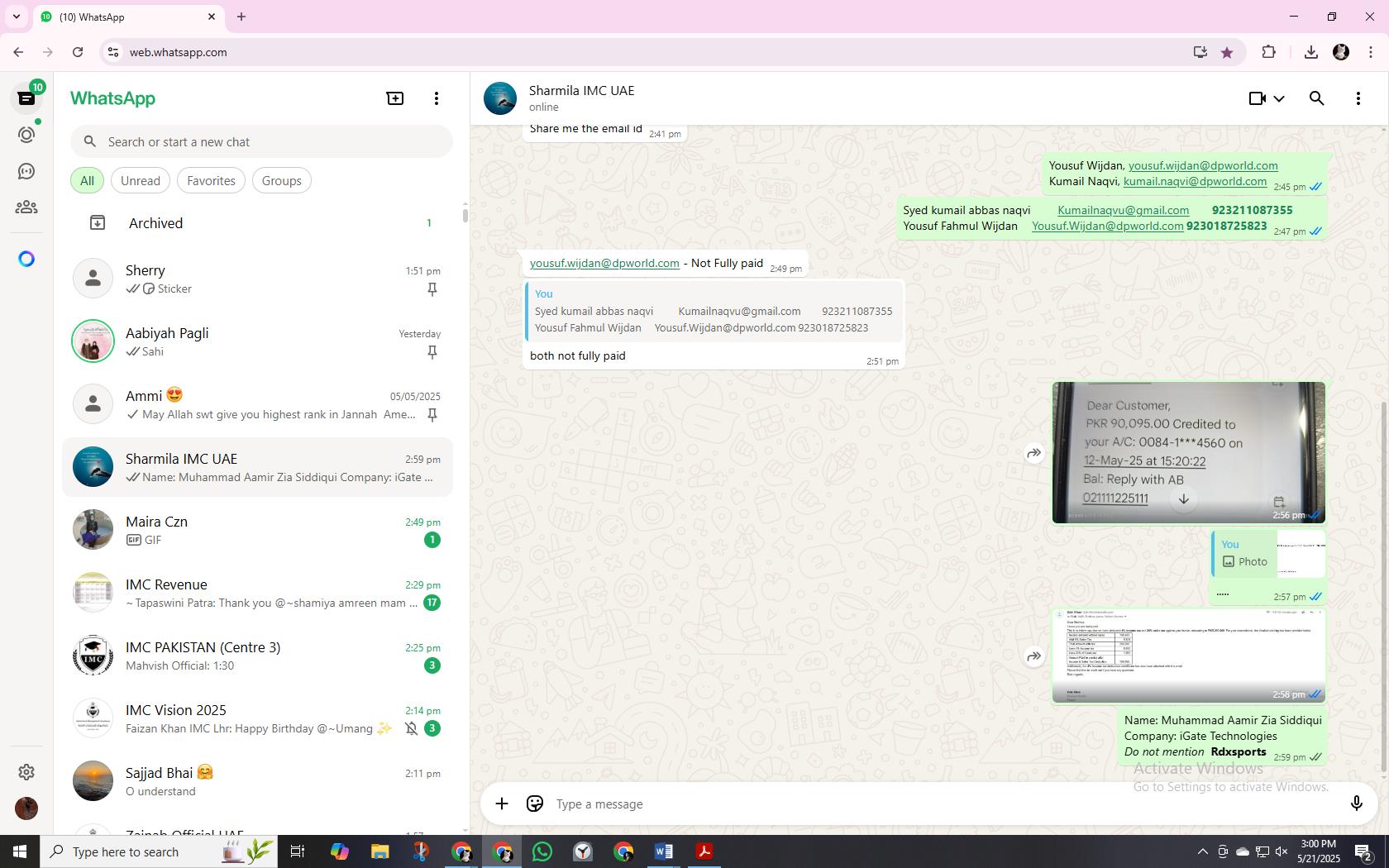Click the Sharmila IMC UAE chat header name

582,90
